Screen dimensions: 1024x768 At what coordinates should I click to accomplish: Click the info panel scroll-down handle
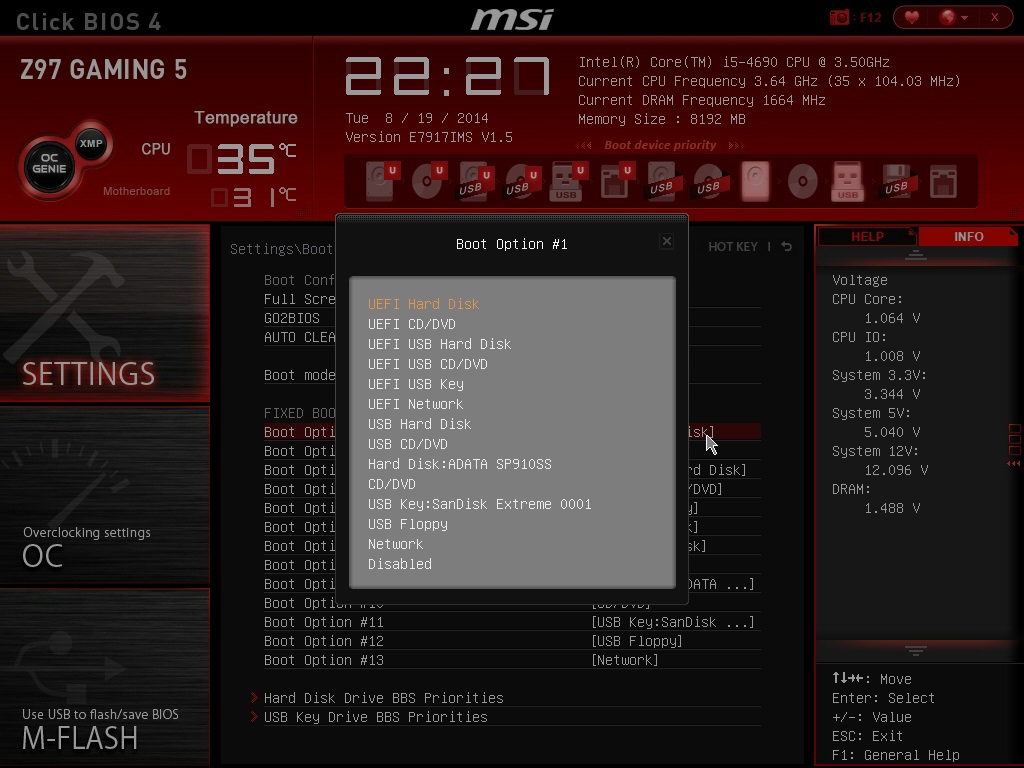[x=916, y=650]
